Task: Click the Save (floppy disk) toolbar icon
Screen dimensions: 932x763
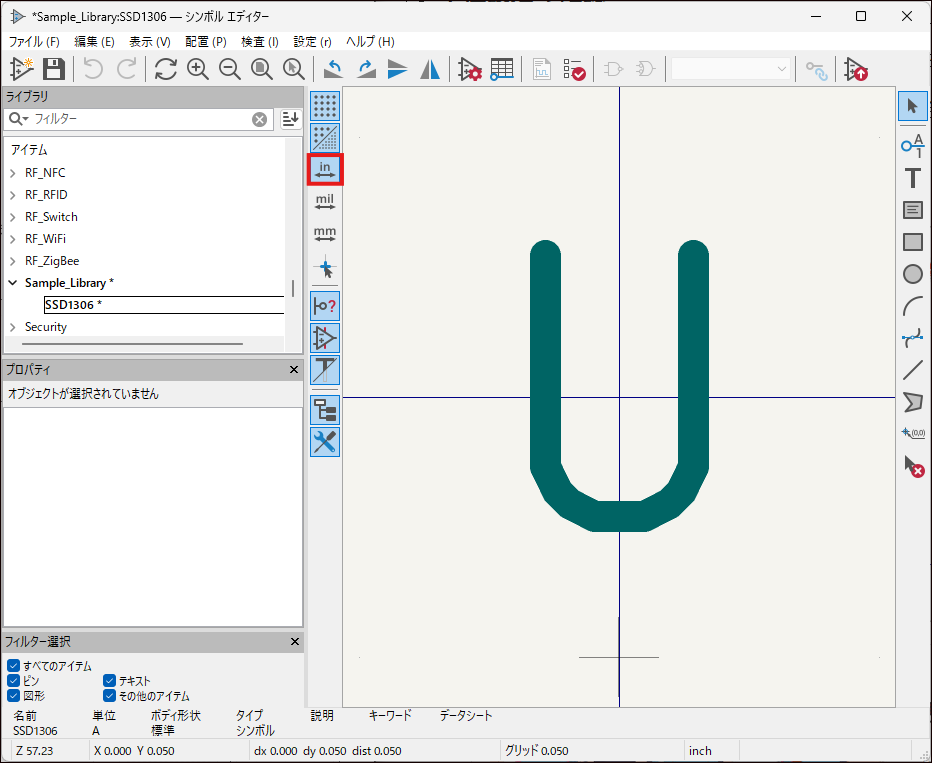Action: point(54,69)
